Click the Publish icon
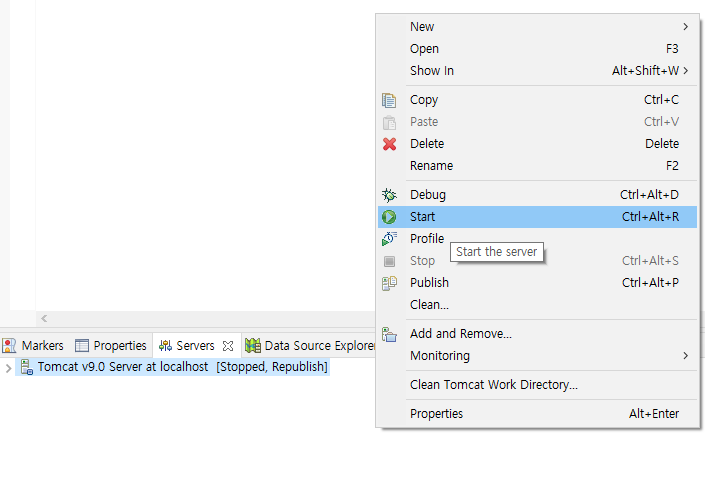This screenshot has width=705, height=492. tap(389, 283)
